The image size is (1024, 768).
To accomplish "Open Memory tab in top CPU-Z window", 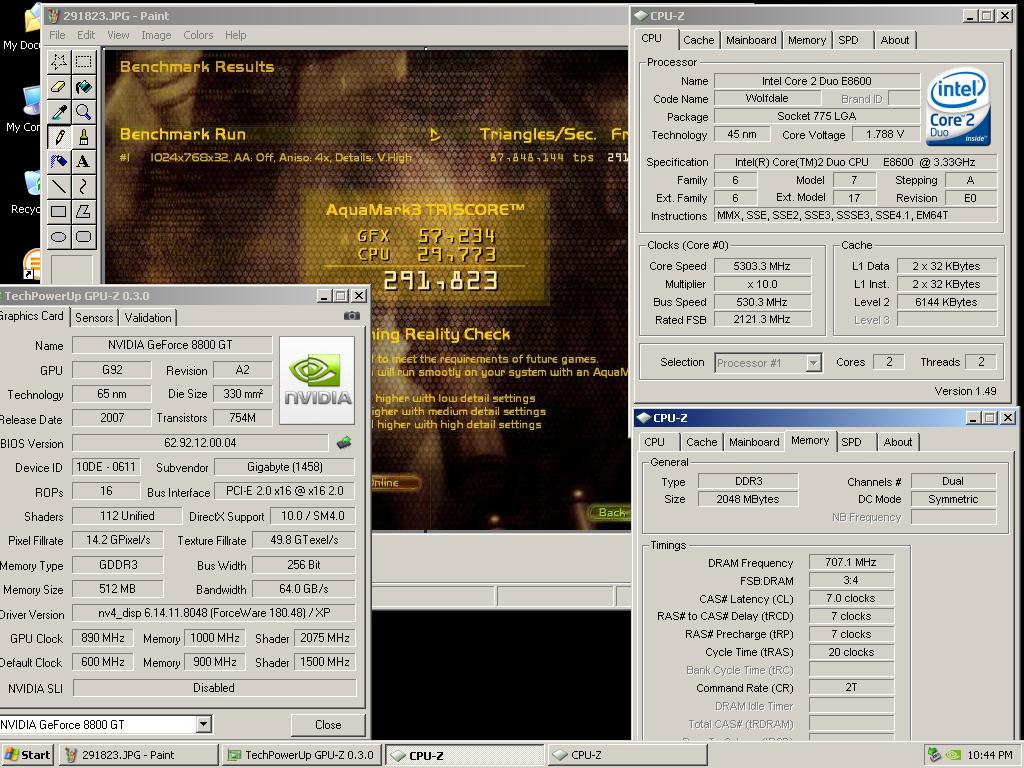I will coord(807,40).
